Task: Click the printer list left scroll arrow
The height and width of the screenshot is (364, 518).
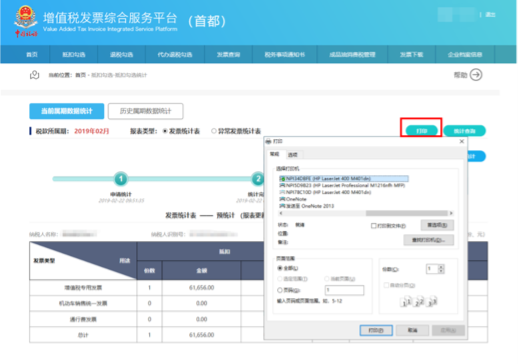Action: [281, 213]
